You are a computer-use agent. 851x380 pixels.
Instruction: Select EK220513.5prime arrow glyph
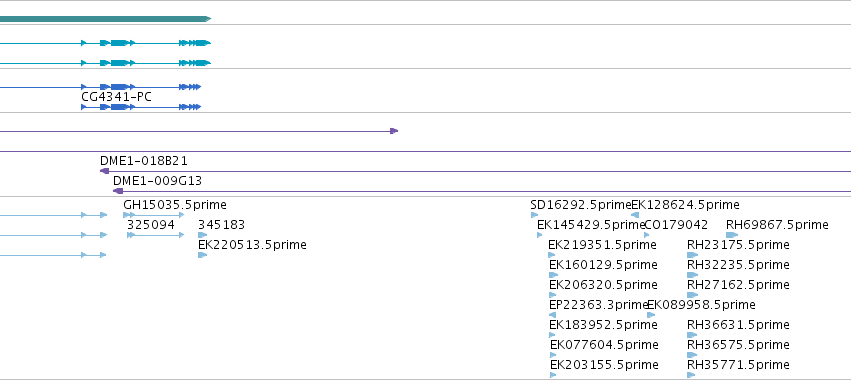(x=202, y=255)
